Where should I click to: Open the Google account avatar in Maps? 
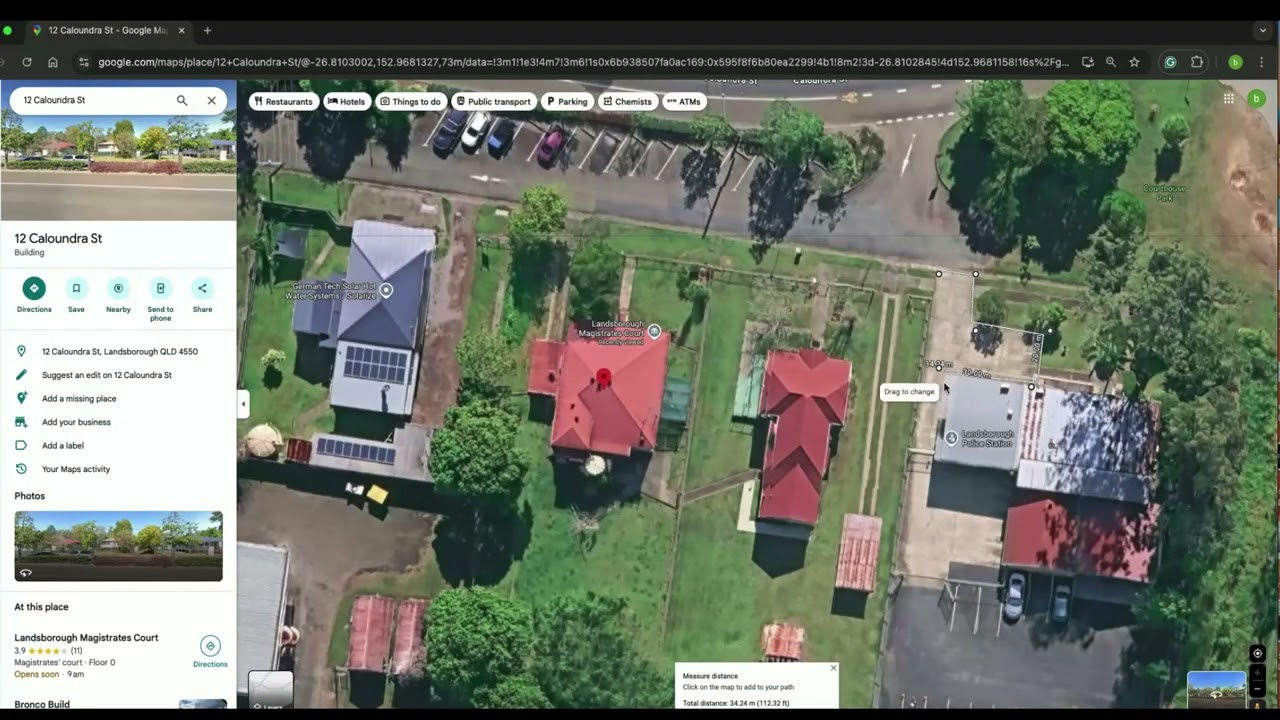click(x=1256, y=98)
